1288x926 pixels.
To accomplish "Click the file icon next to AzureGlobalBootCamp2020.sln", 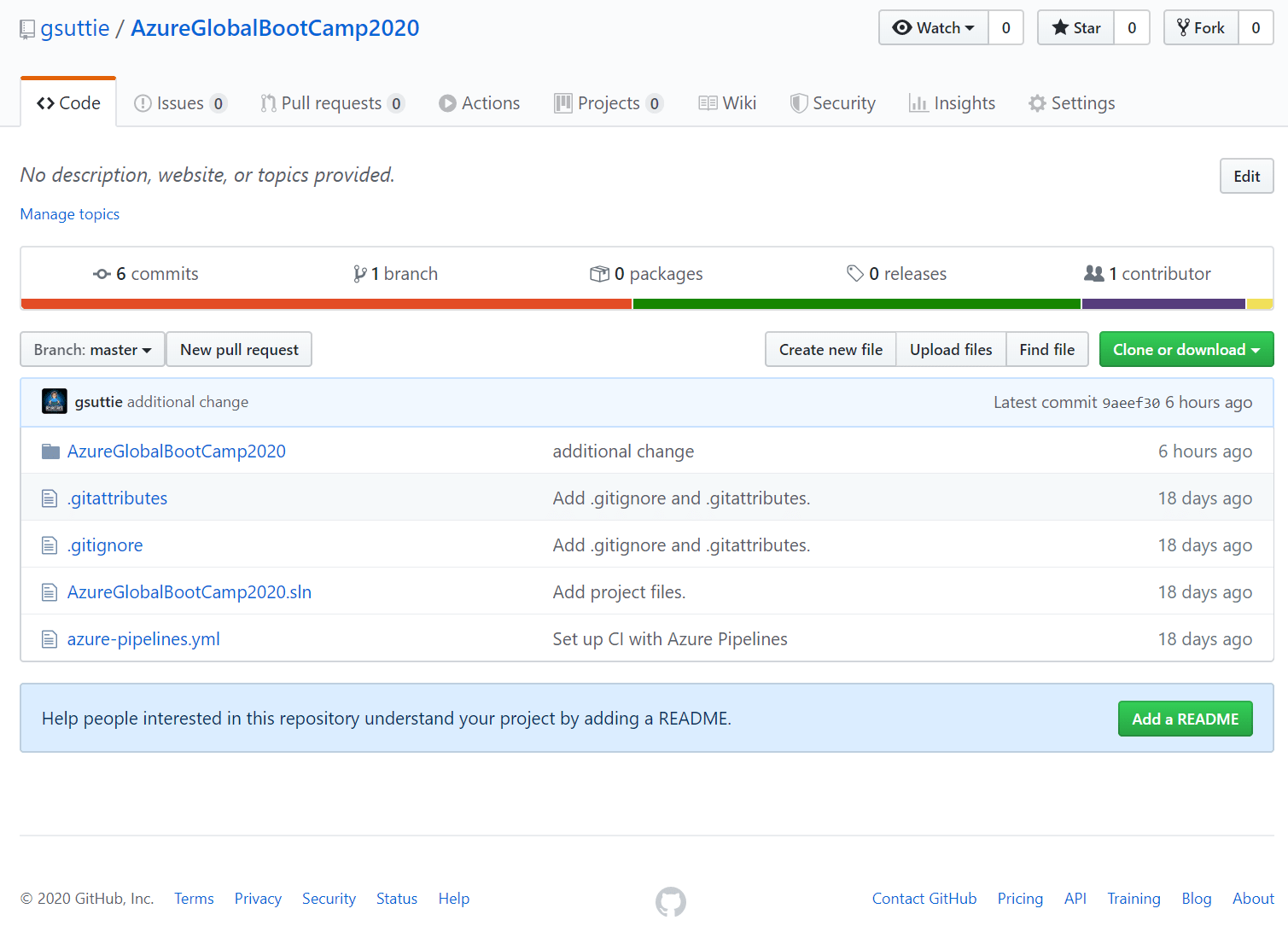I will (50, 592).
